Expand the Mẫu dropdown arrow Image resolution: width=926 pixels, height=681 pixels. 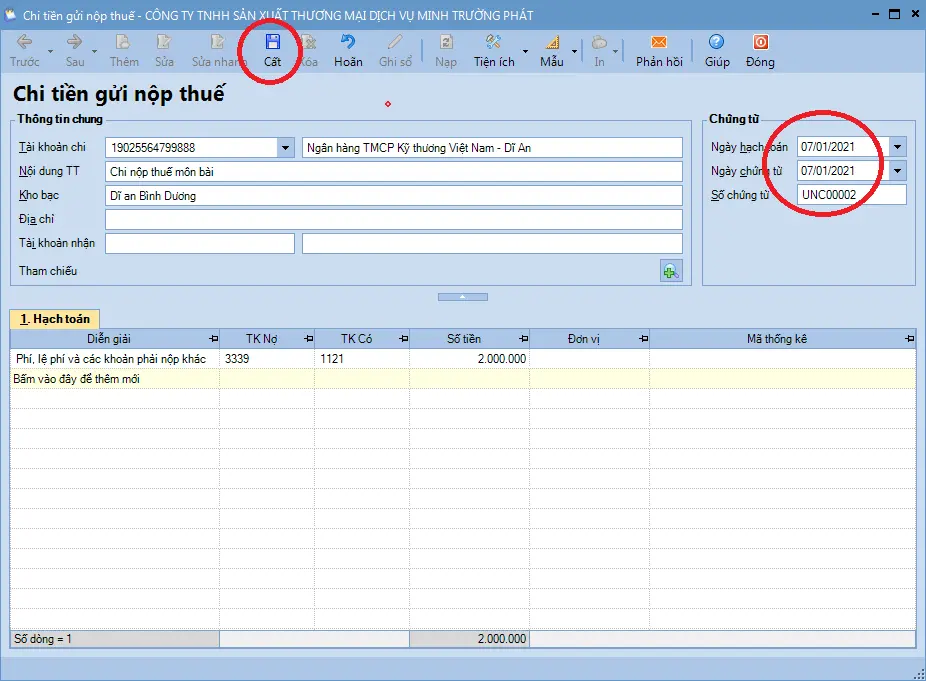pos(574,52)
